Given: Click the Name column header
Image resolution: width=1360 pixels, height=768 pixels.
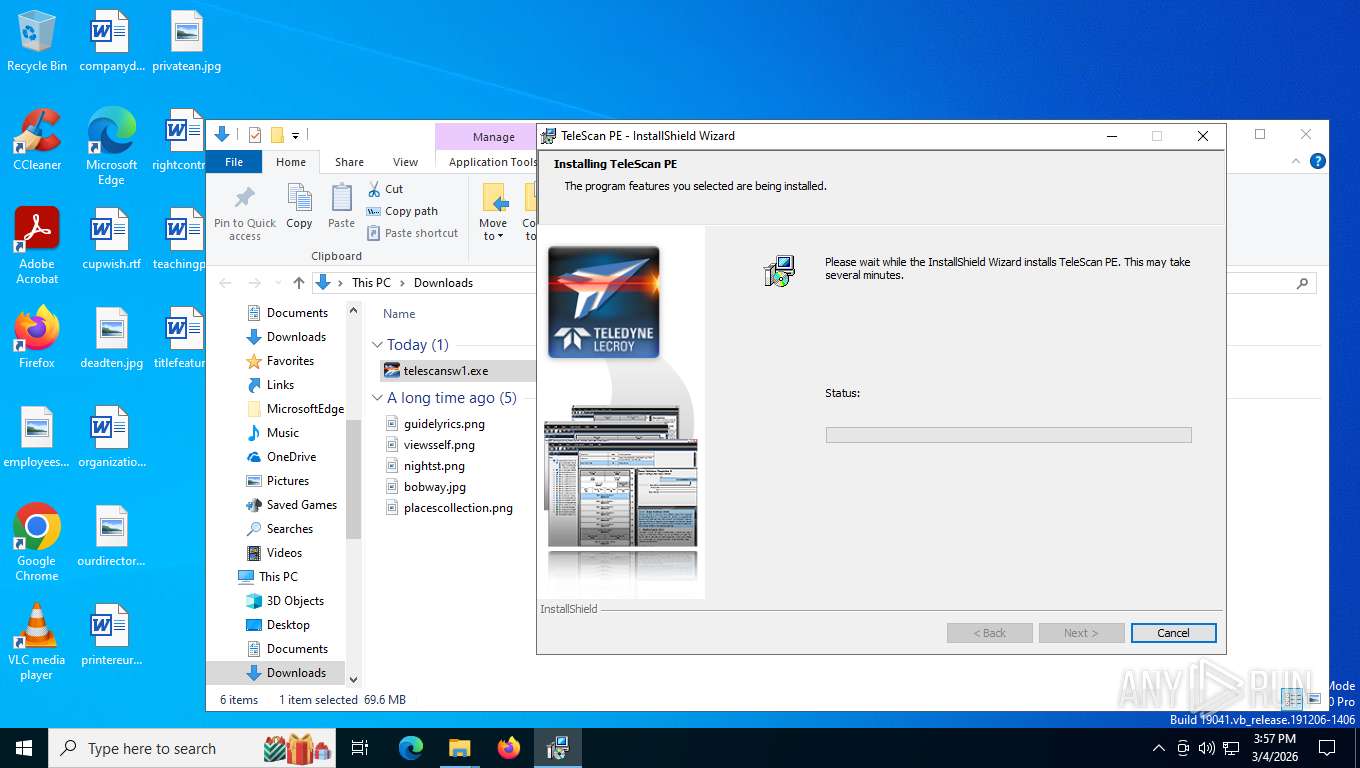Looking at the screenshot, I should [x=399, y=314].
